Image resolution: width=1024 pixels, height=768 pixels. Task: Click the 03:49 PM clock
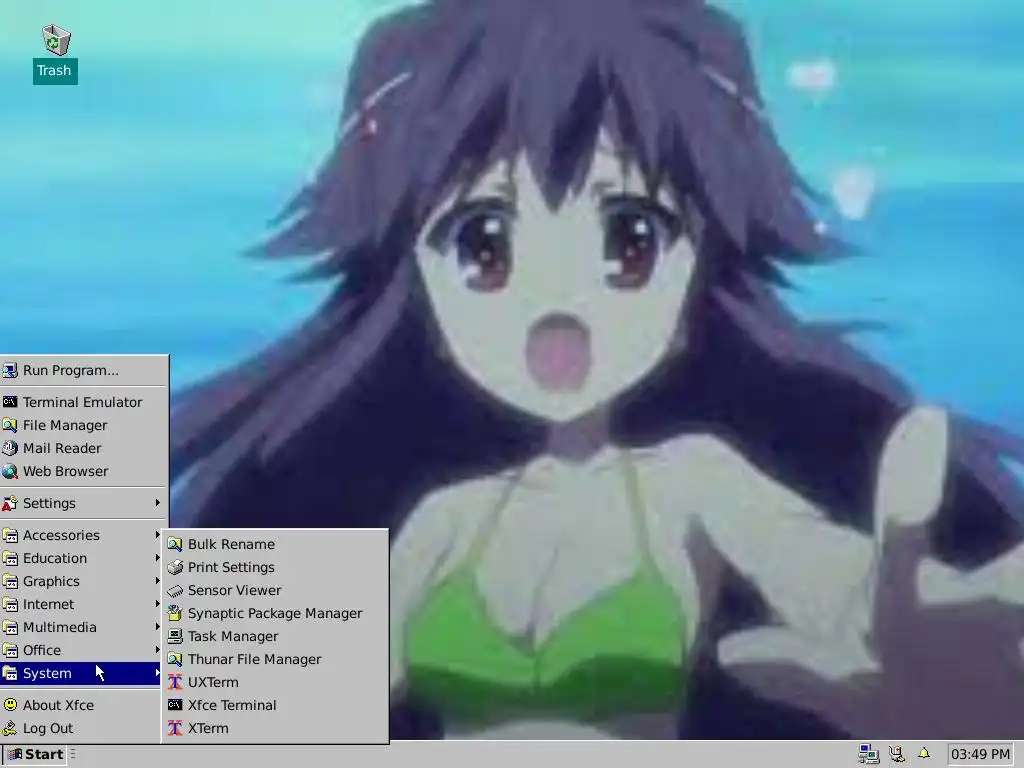(x=980, y=754)
